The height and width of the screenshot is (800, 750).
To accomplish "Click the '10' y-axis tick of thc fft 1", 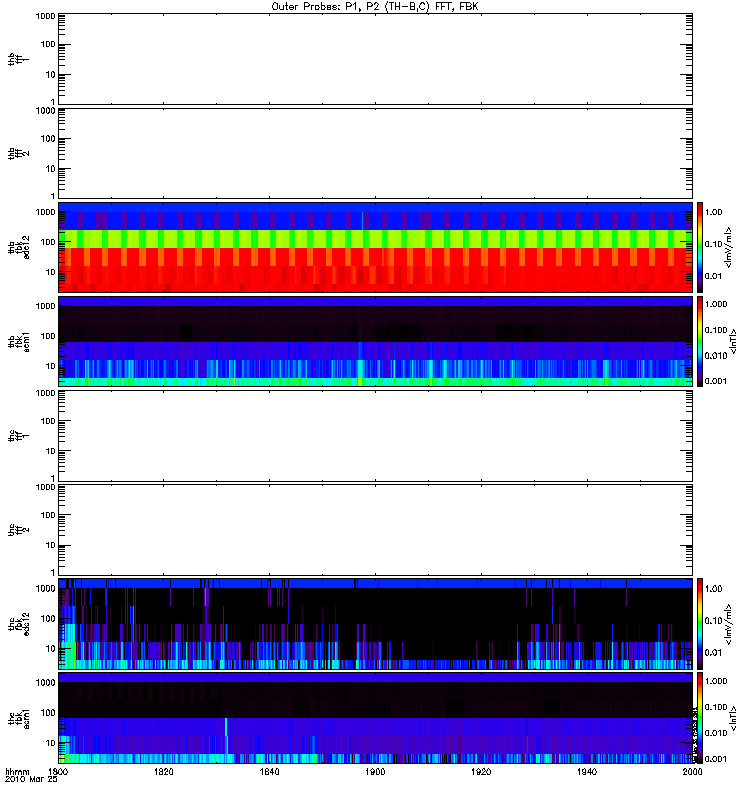I will 51,452.
